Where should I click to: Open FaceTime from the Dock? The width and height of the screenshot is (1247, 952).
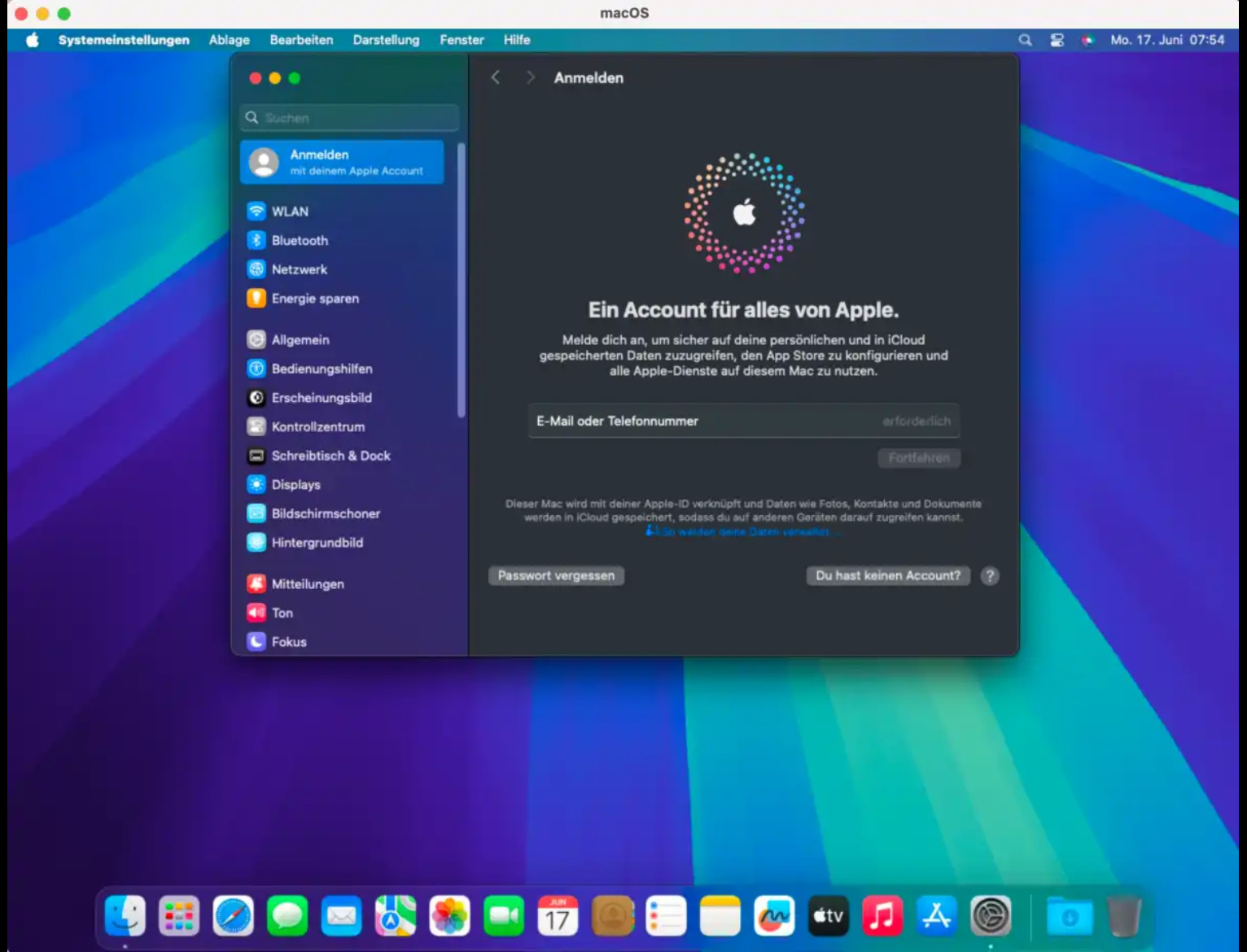coord(504,916)
